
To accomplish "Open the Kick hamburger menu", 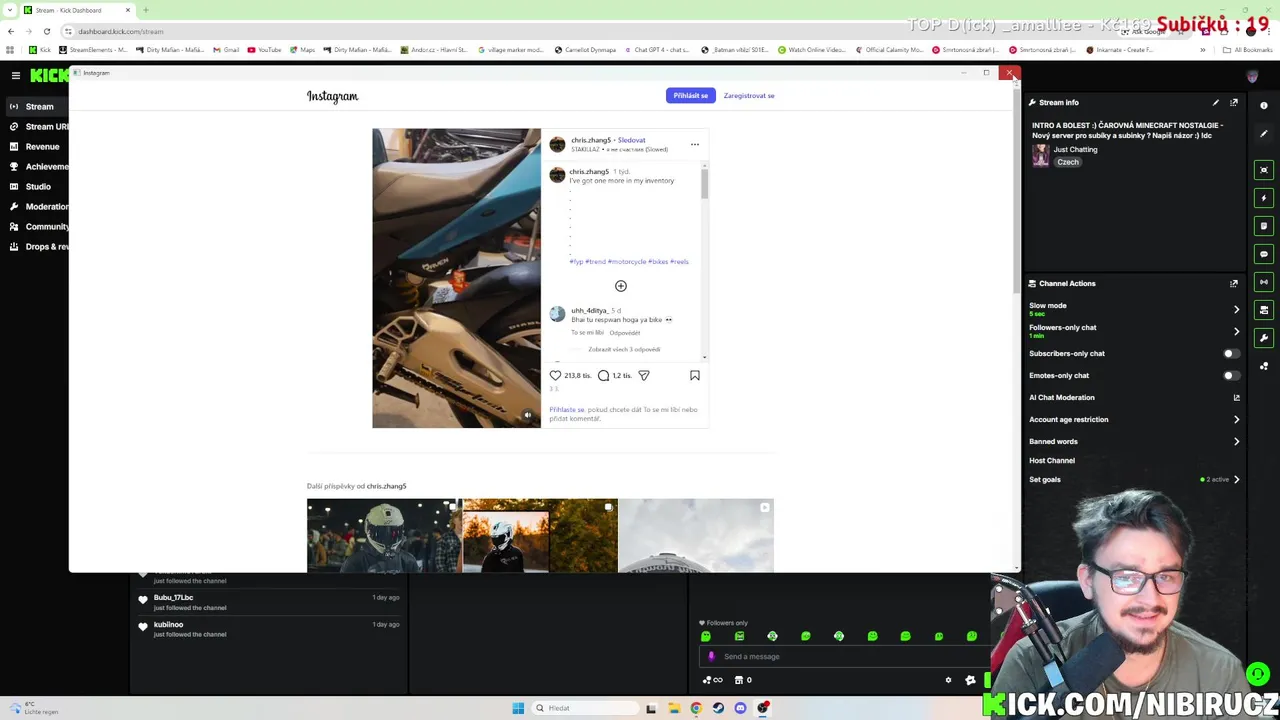I will point(15,75).
